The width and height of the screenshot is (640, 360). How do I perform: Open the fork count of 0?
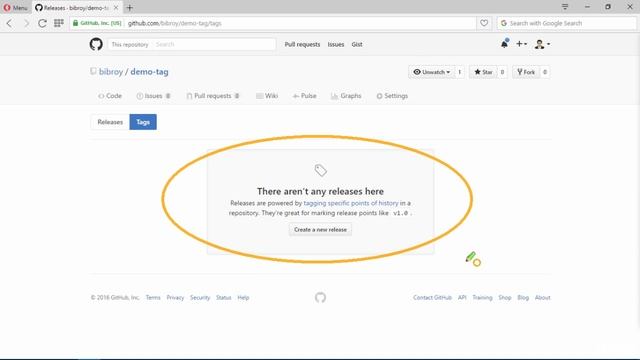(545, 72)
